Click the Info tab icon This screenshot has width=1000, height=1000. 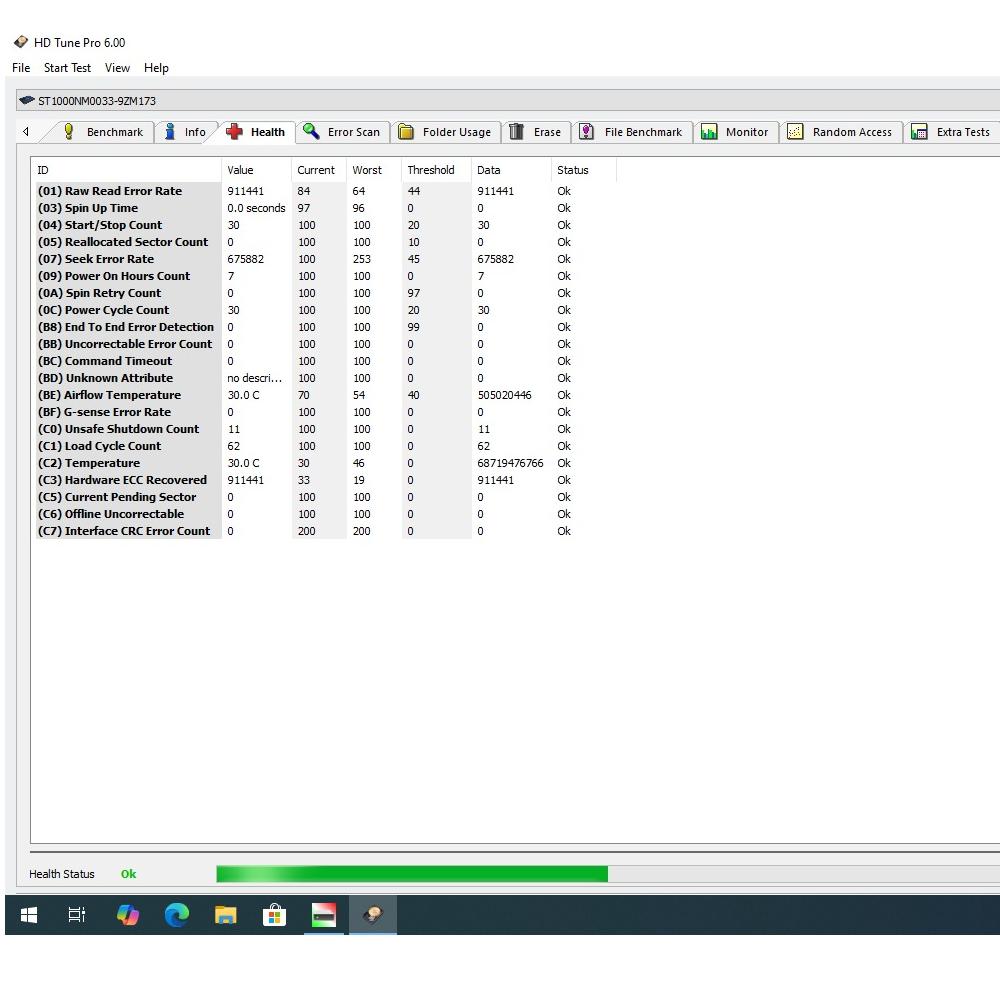[170, 131]
